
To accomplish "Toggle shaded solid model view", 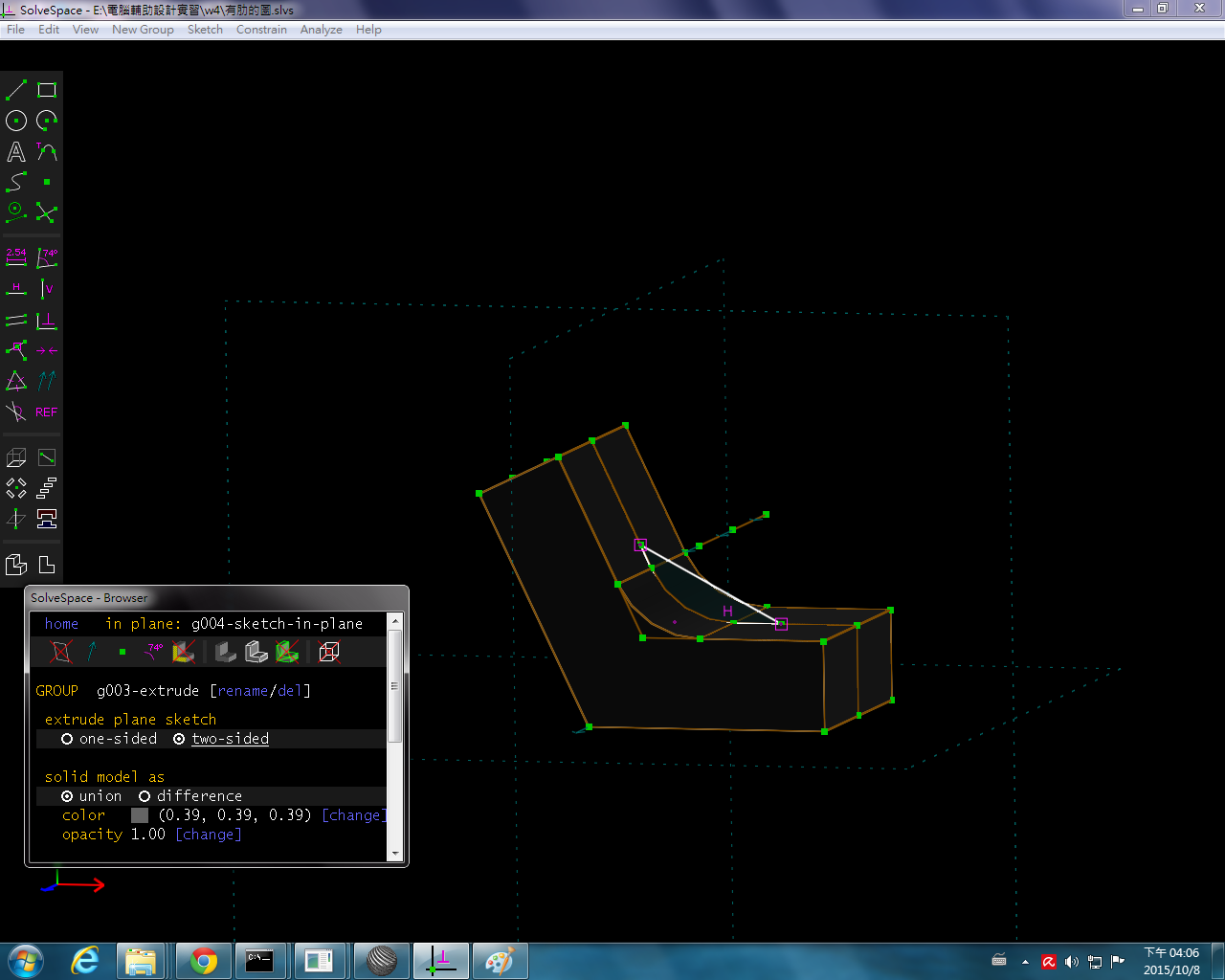I will [x=226, y=652].
